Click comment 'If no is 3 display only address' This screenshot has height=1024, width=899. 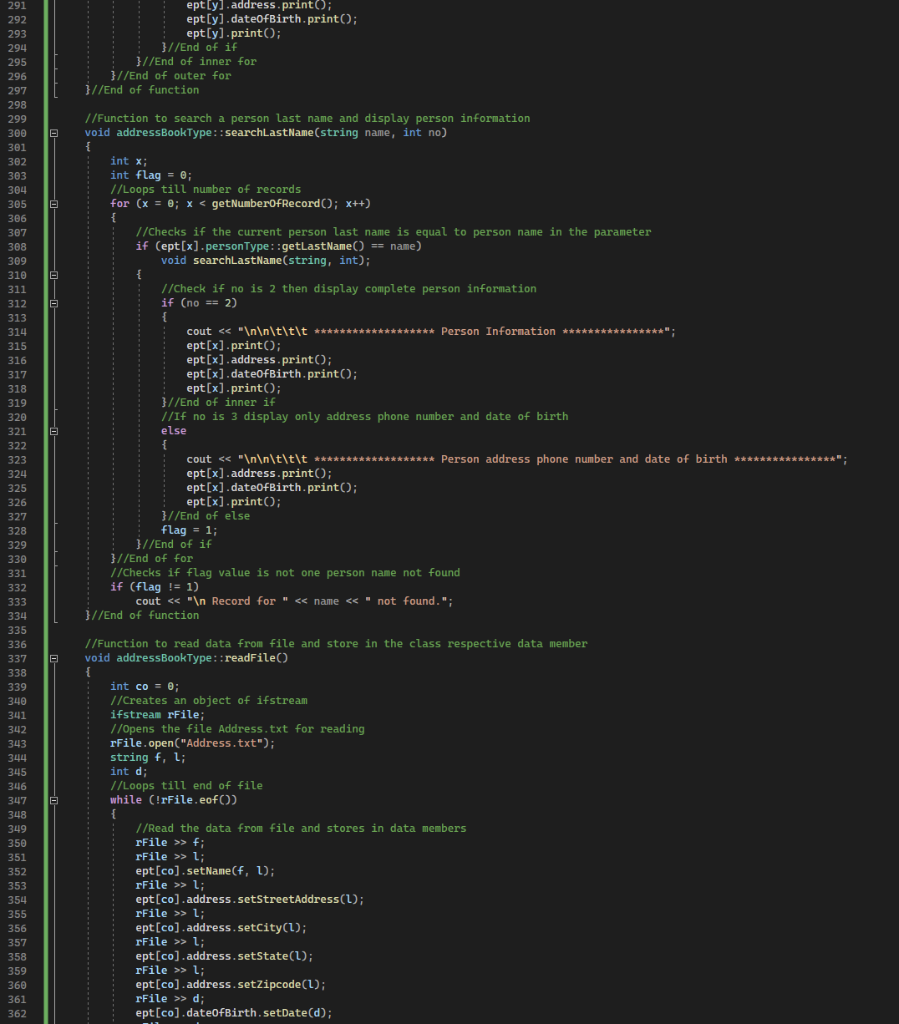(364, 417)
